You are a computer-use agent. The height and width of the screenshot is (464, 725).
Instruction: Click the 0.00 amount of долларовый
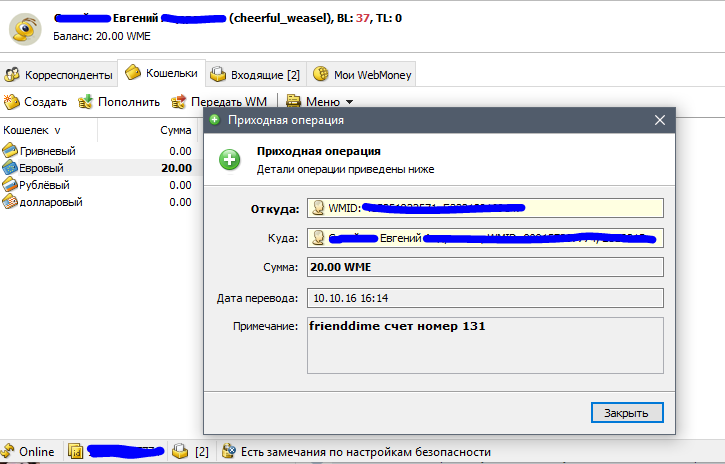180,202
